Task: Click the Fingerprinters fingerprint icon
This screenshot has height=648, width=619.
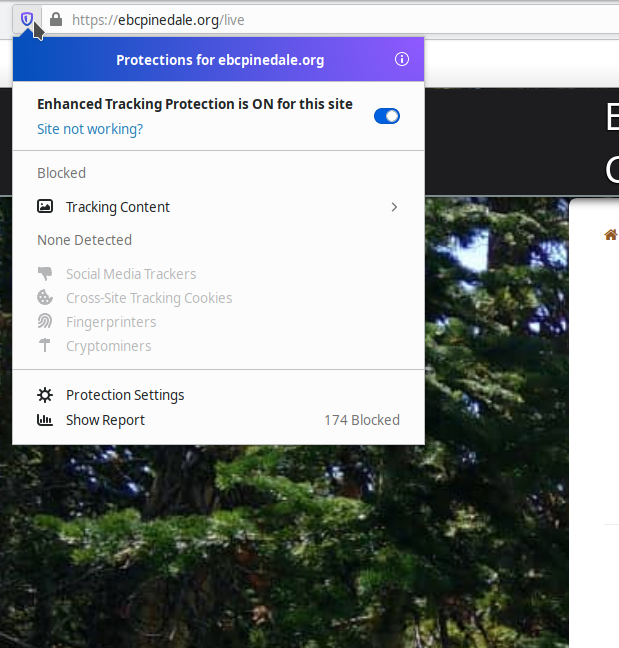Action: (x=45, y=321)
